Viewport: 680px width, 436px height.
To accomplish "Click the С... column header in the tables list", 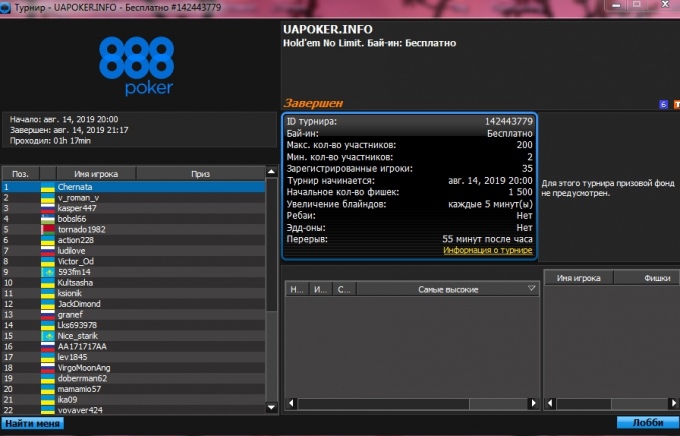I will pyautogui.click(x=344, y=289).
